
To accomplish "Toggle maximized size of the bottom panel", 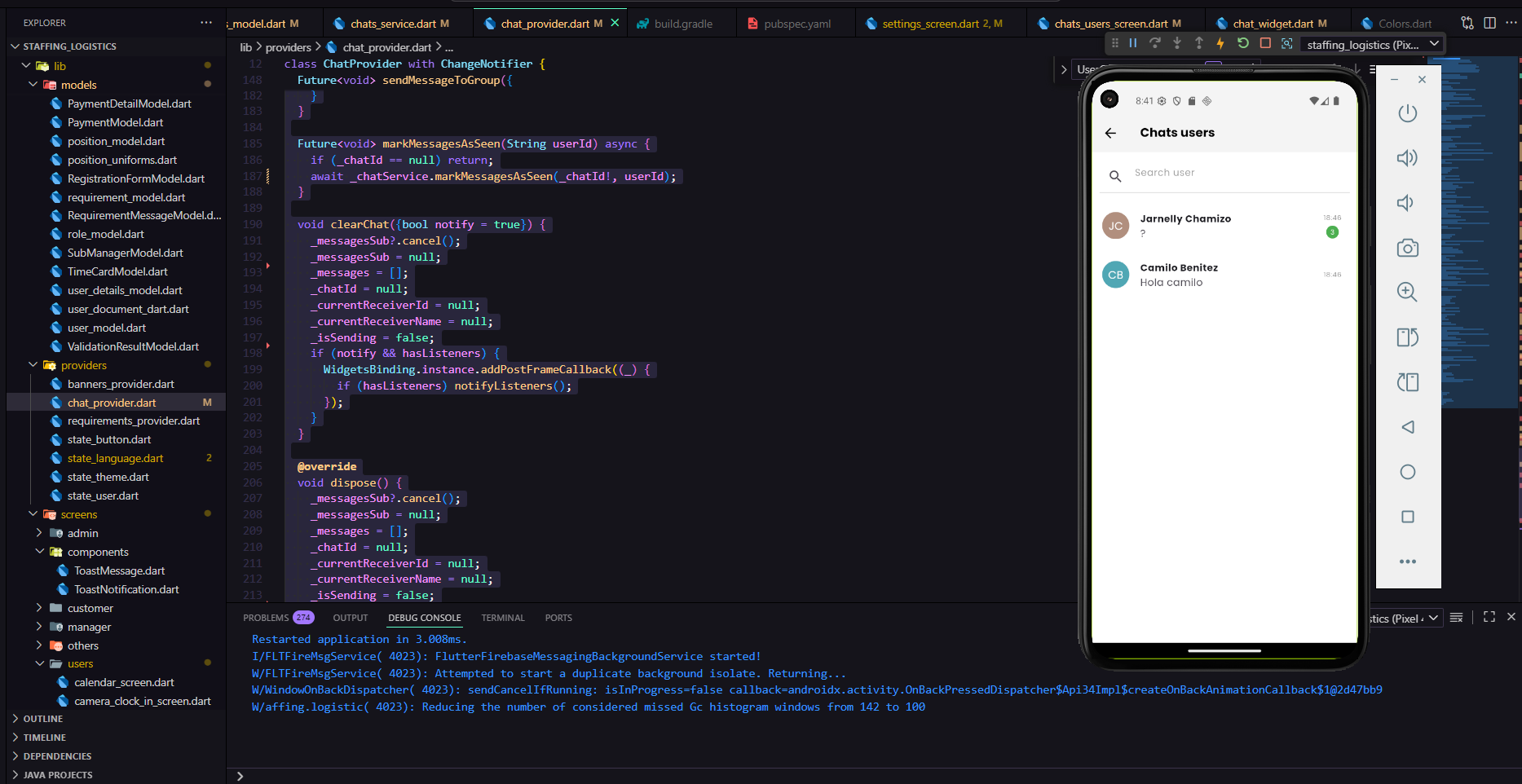I will (x=1489, y=617).
